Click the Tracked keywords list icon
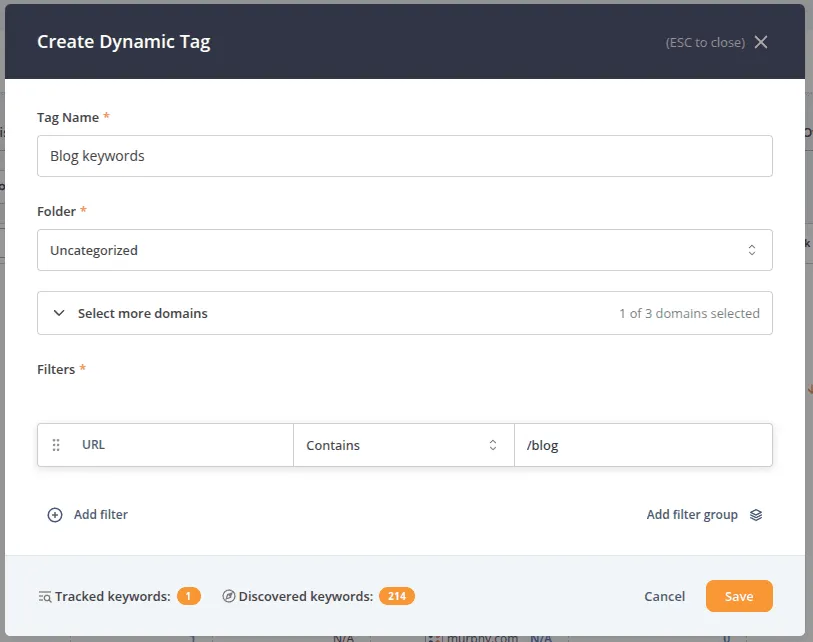 coord(45,597)
